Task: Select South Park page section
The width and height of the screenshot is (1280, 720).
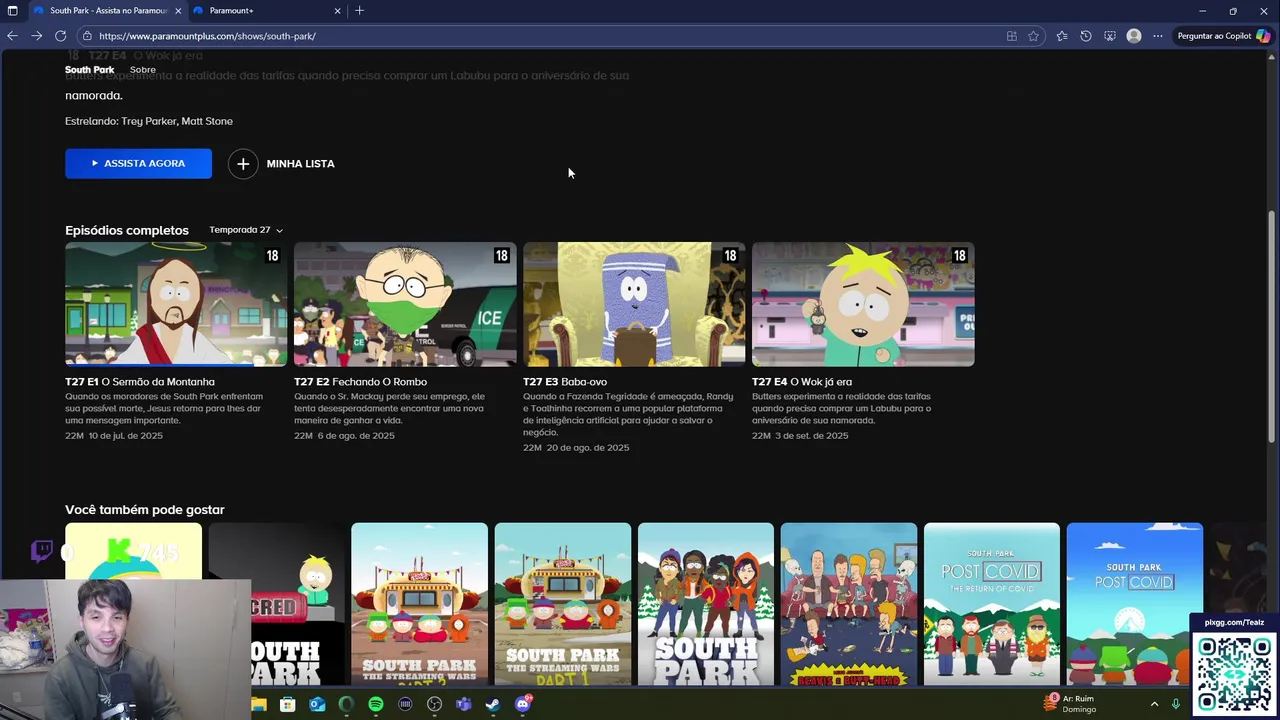Action: tap(90, 70)
